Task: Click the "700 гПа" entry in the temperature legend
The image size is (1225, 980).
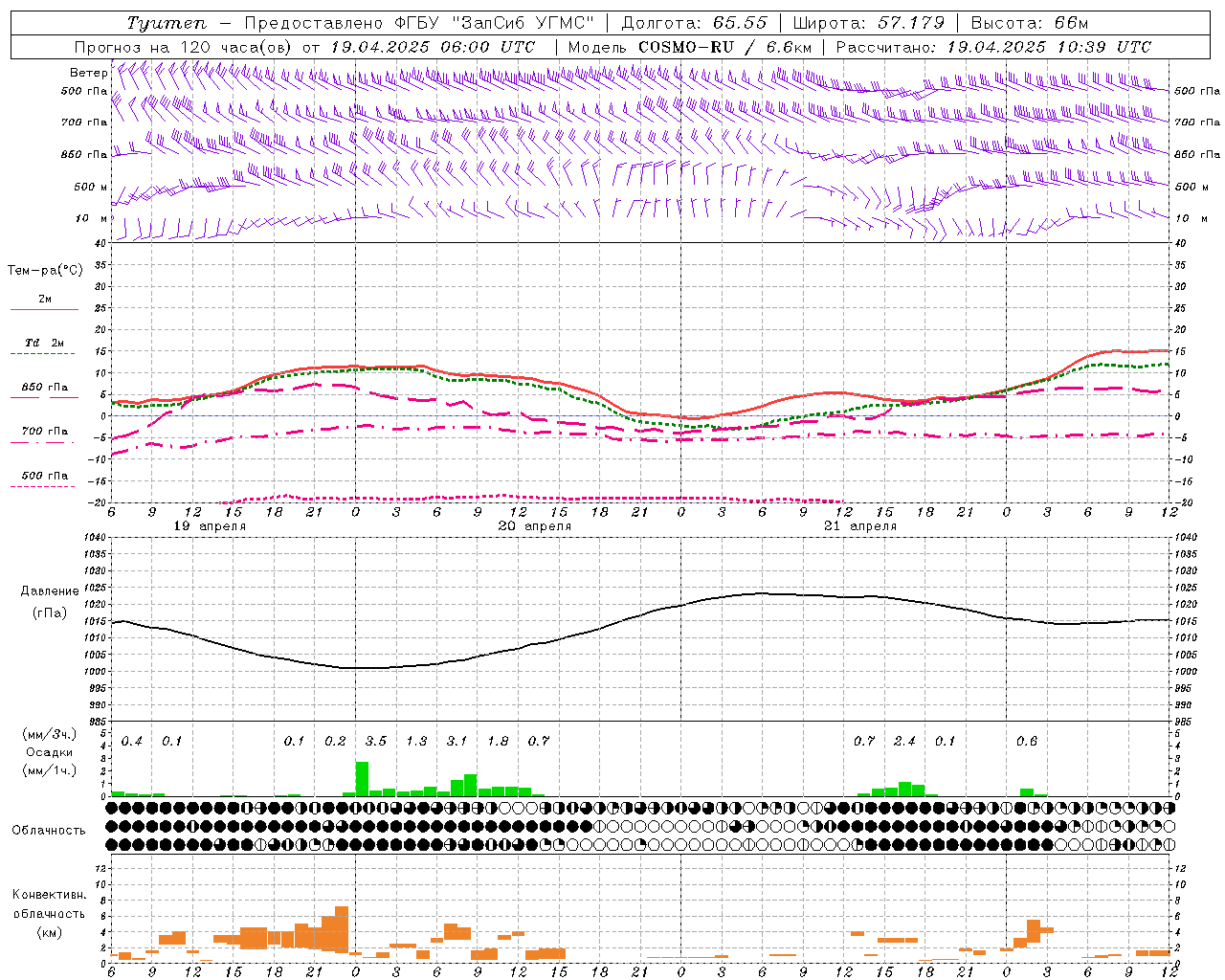Action: click(x=45, y=432)
